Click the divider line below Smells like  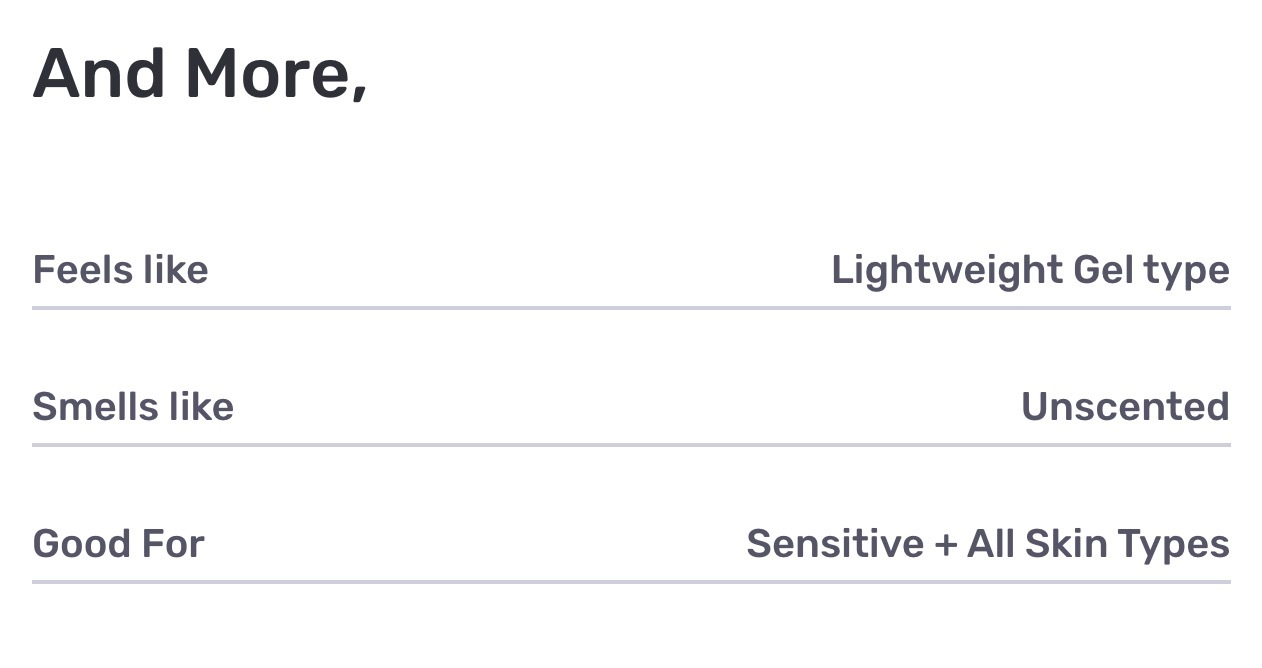pyautogui.click(x=631, y=445)
